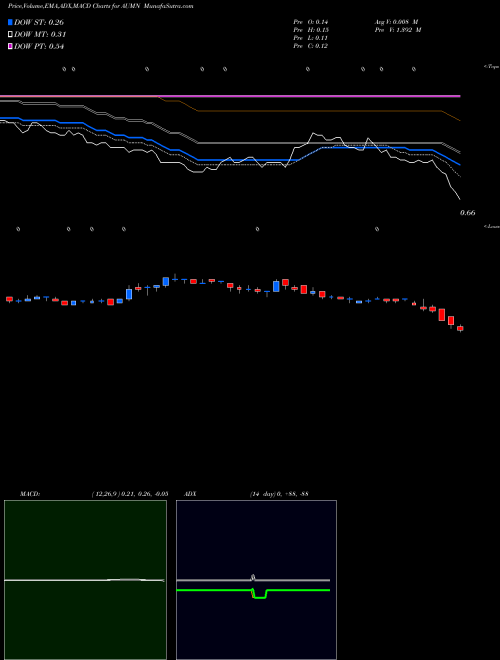Click the '<Tops' axis label
This screenshot has height=660, width=500.
pos(492,67)
